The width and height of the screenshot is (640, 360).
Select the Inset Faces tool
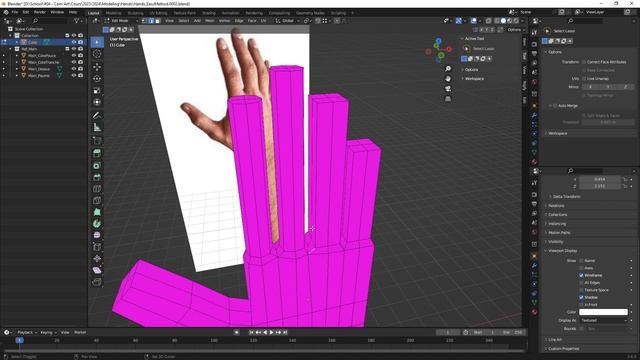(x=97, y=165)
